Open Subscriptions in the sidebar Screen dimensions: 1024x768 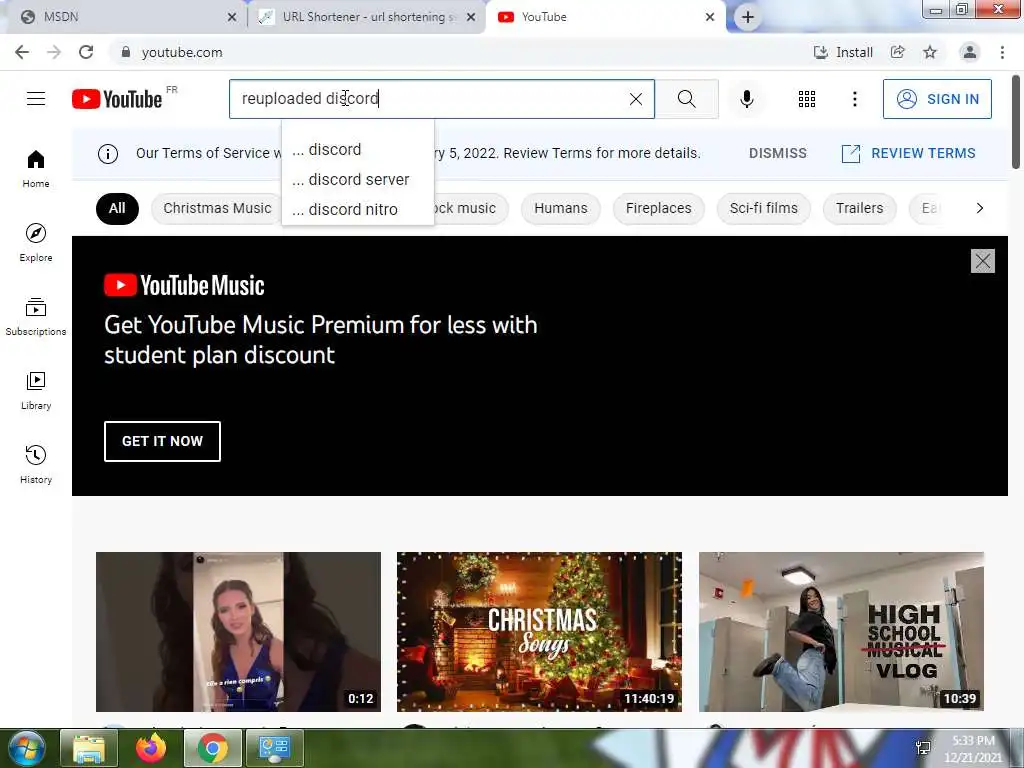[x=36, y=316]
